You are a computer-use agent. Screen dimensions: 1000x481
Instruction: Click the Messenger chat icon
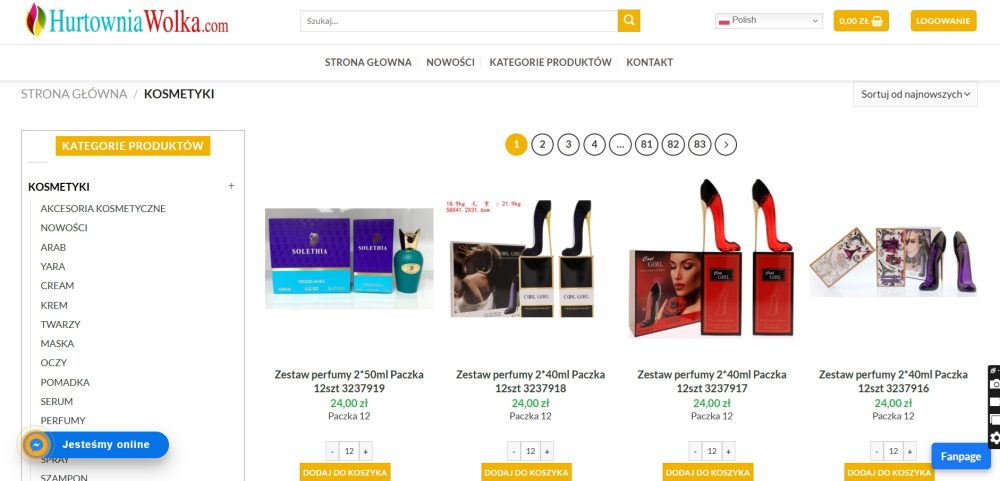coord(36,445)
